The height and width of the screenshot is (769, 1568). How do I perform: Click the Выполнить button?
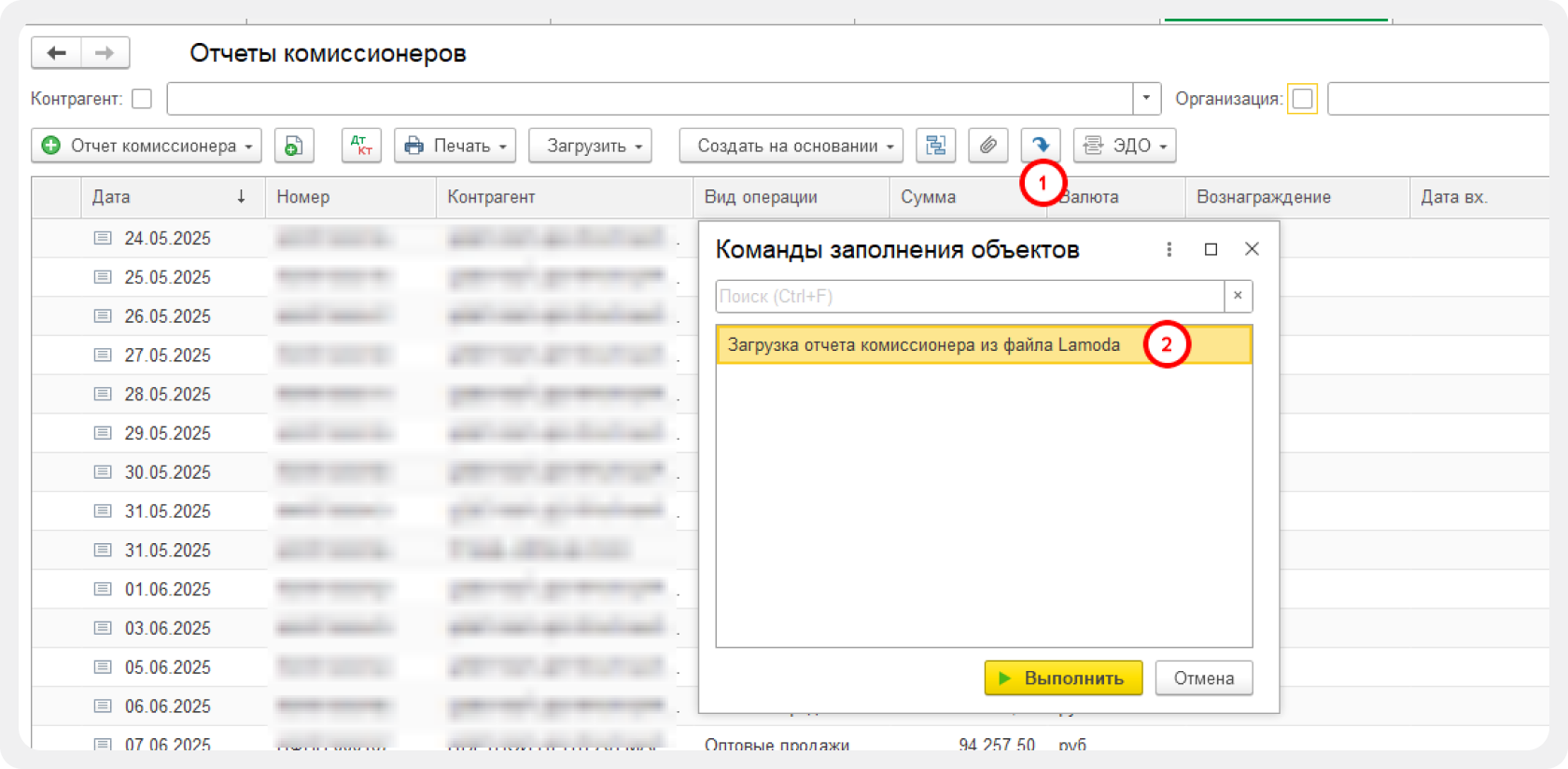click(1063, 678)
